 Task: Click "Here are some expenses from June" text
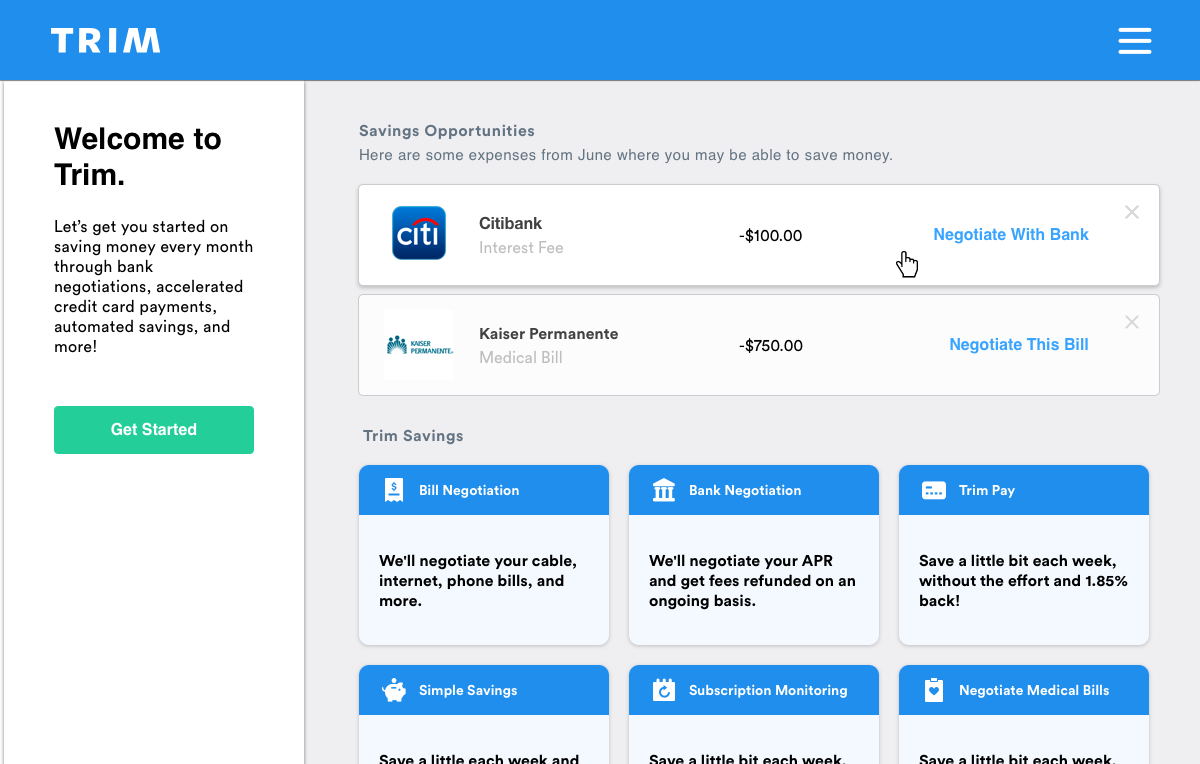point(626,156)
